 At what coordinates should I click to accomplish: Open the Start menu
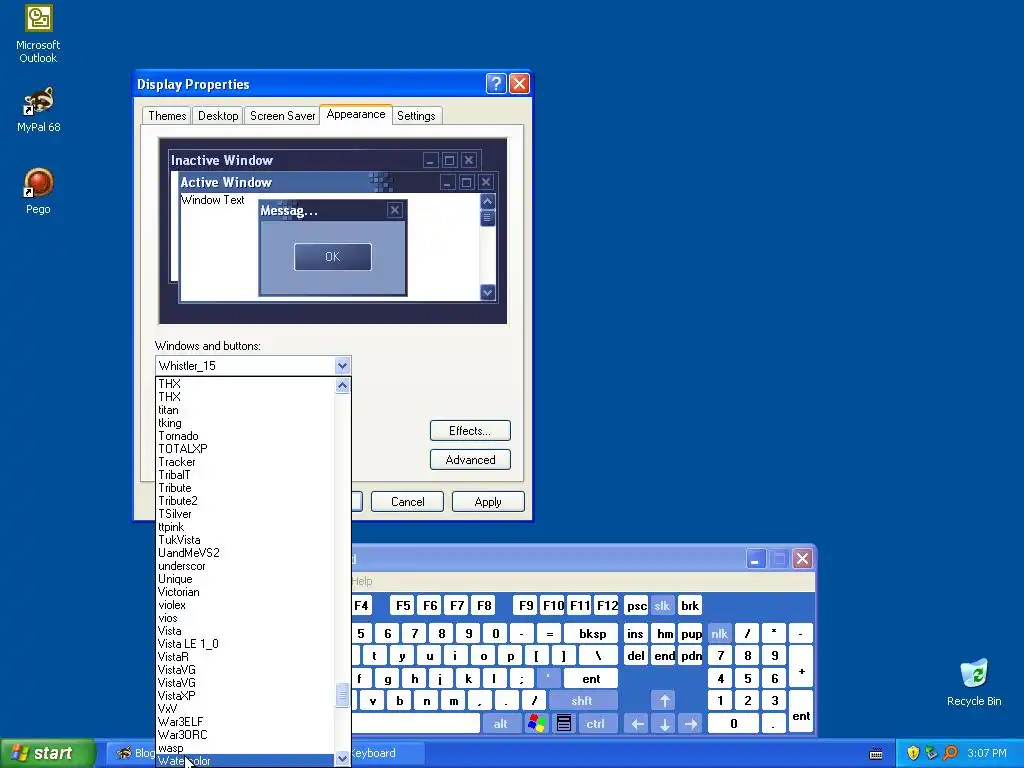pos(47,753)
